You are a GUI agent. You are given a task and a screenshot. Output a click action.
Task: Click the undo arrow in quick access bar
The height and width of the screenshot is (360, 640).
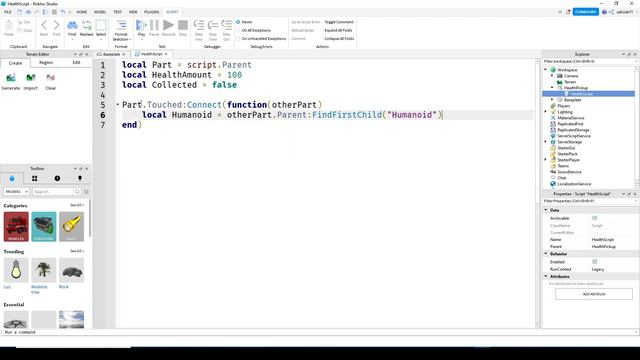click(x=63, y=12)
